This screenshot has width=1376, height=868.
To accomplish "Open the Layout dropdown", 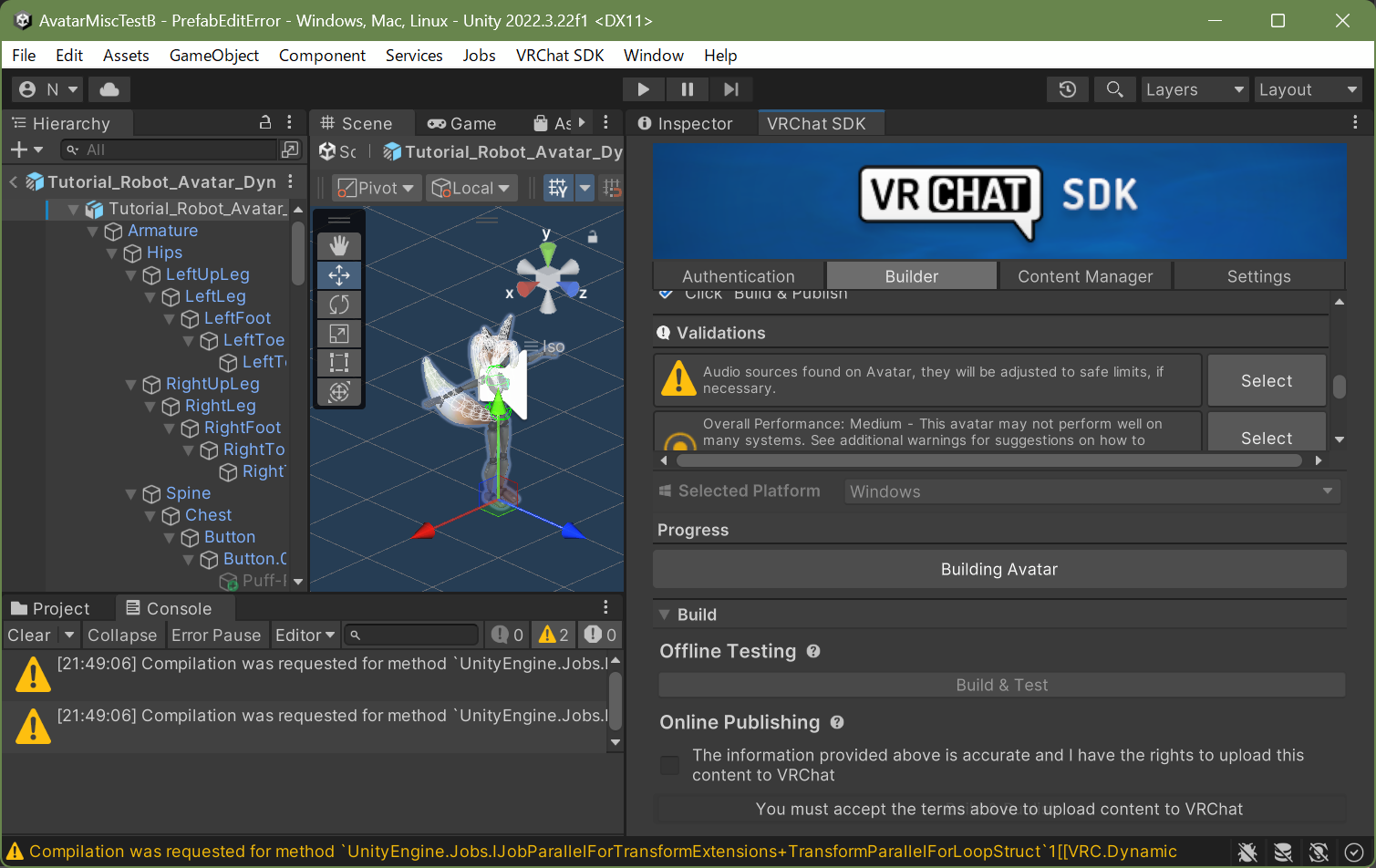I will click(1309, 89).
